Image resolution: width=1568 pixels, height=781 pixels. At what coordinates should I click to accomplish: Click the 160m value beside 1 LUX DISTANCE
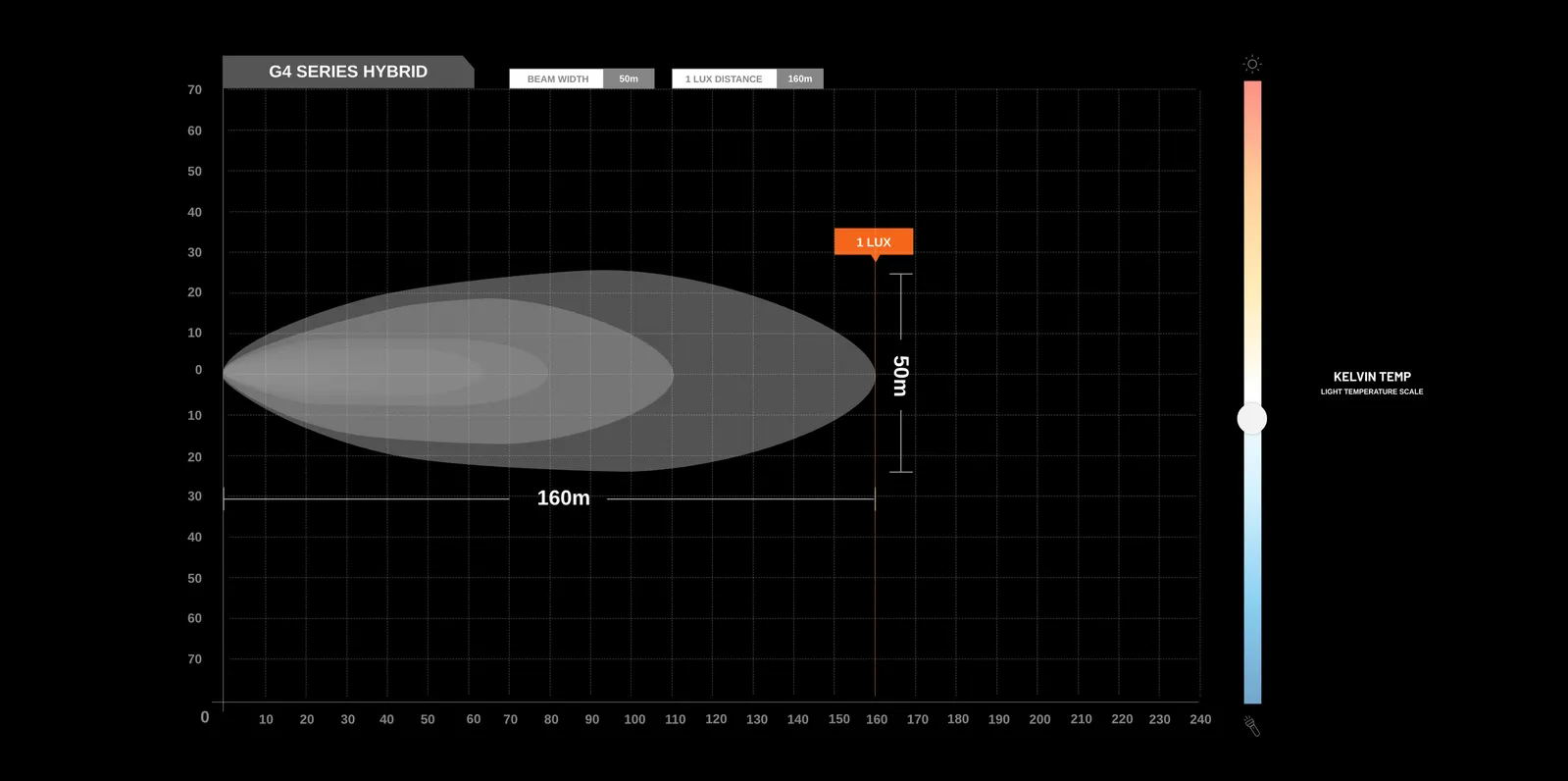[x=800, y=79]
